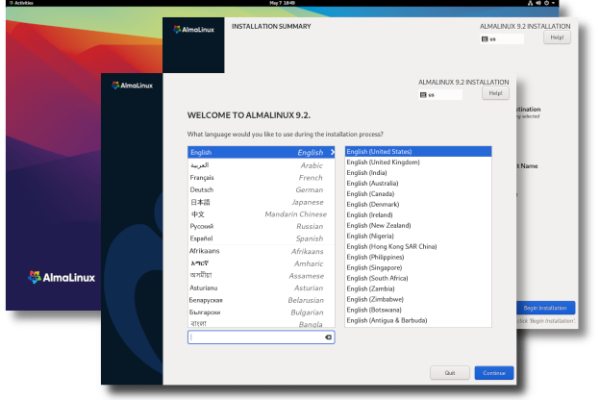Open network icon in top bar
Image resolution: width=600 pixels, height=400 pixels.
pos(530,3)
